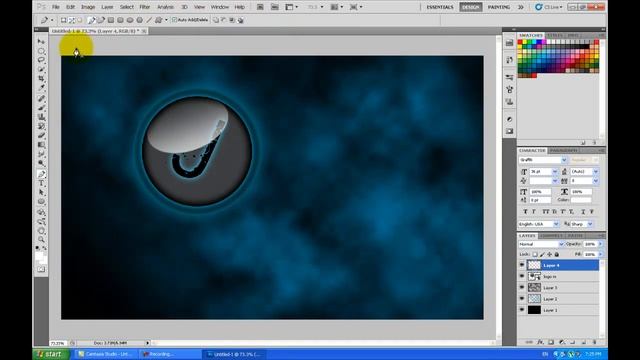This screenshot has width=640, height=360.
Task: Select the Healing Brush tool
Action: 41,99
